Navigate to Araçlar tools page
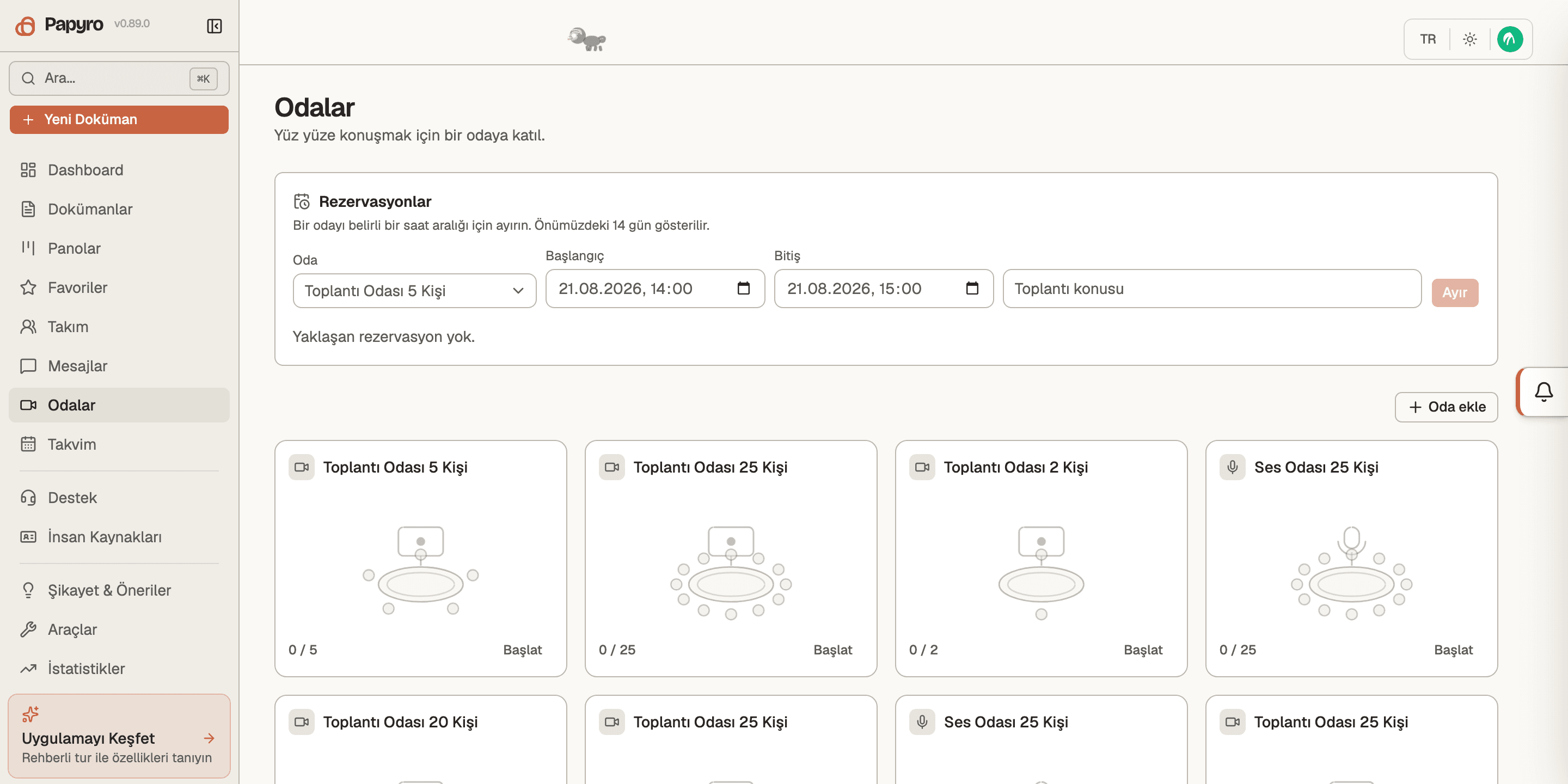This screenshot has height=784, width=1568. tap(119, 629)
